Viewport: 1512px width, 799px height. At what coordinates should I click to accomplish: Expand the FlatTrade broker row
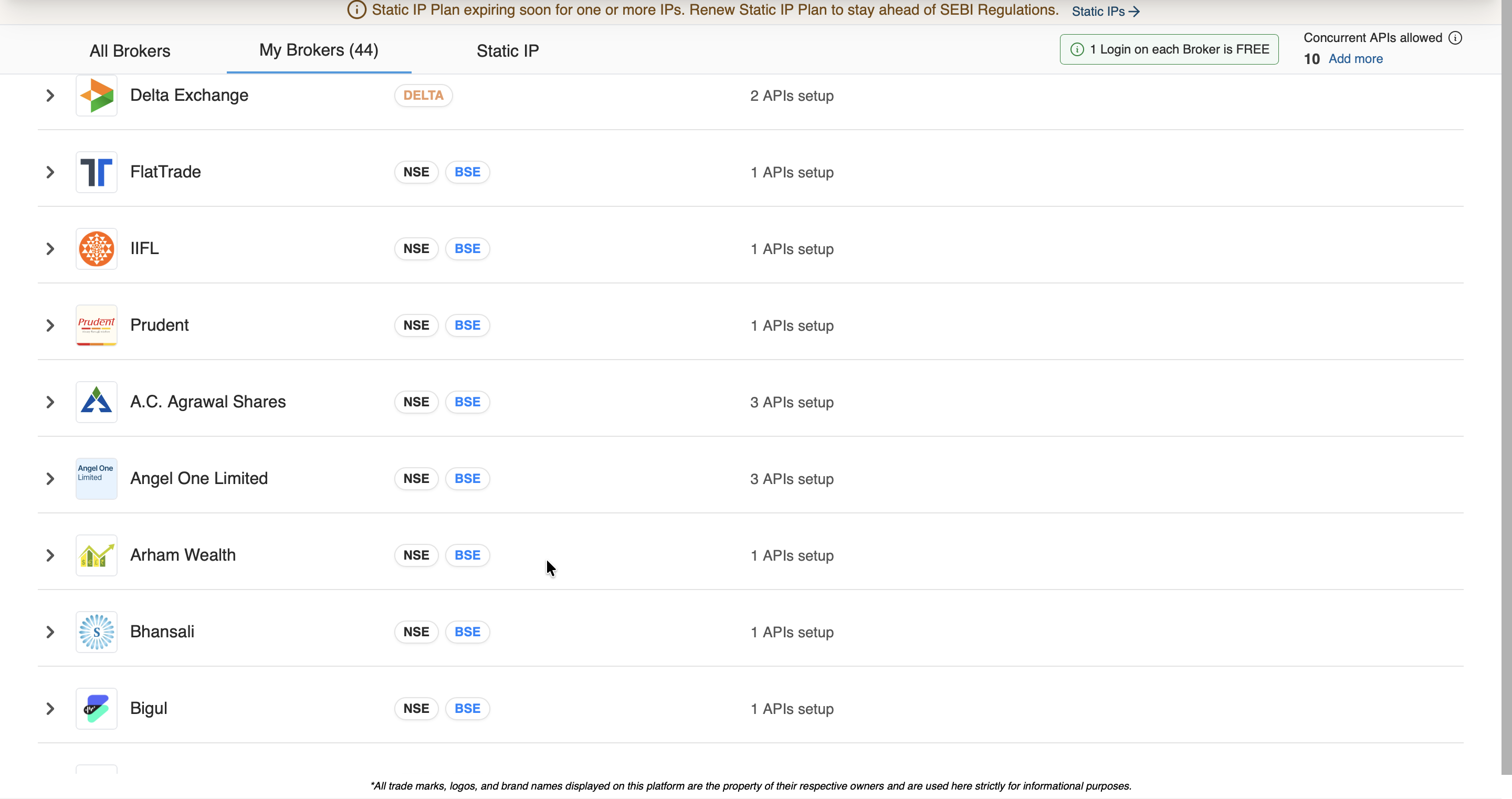click(x=50, y=172)
